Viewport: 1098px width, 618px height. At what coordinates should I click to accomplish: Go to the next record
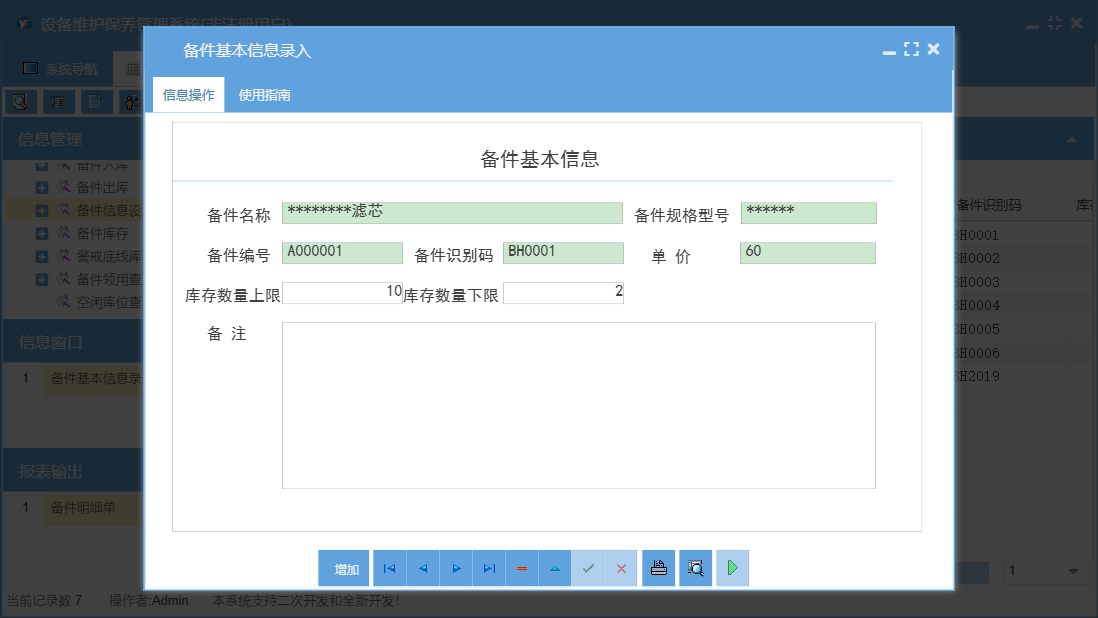click(456, 568)
